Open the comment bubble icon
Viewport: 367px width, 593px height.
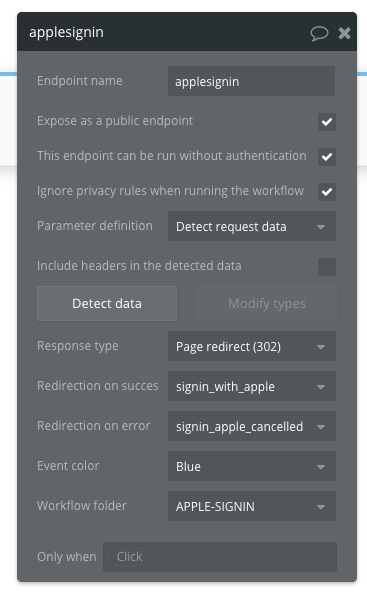click(319, 33)
